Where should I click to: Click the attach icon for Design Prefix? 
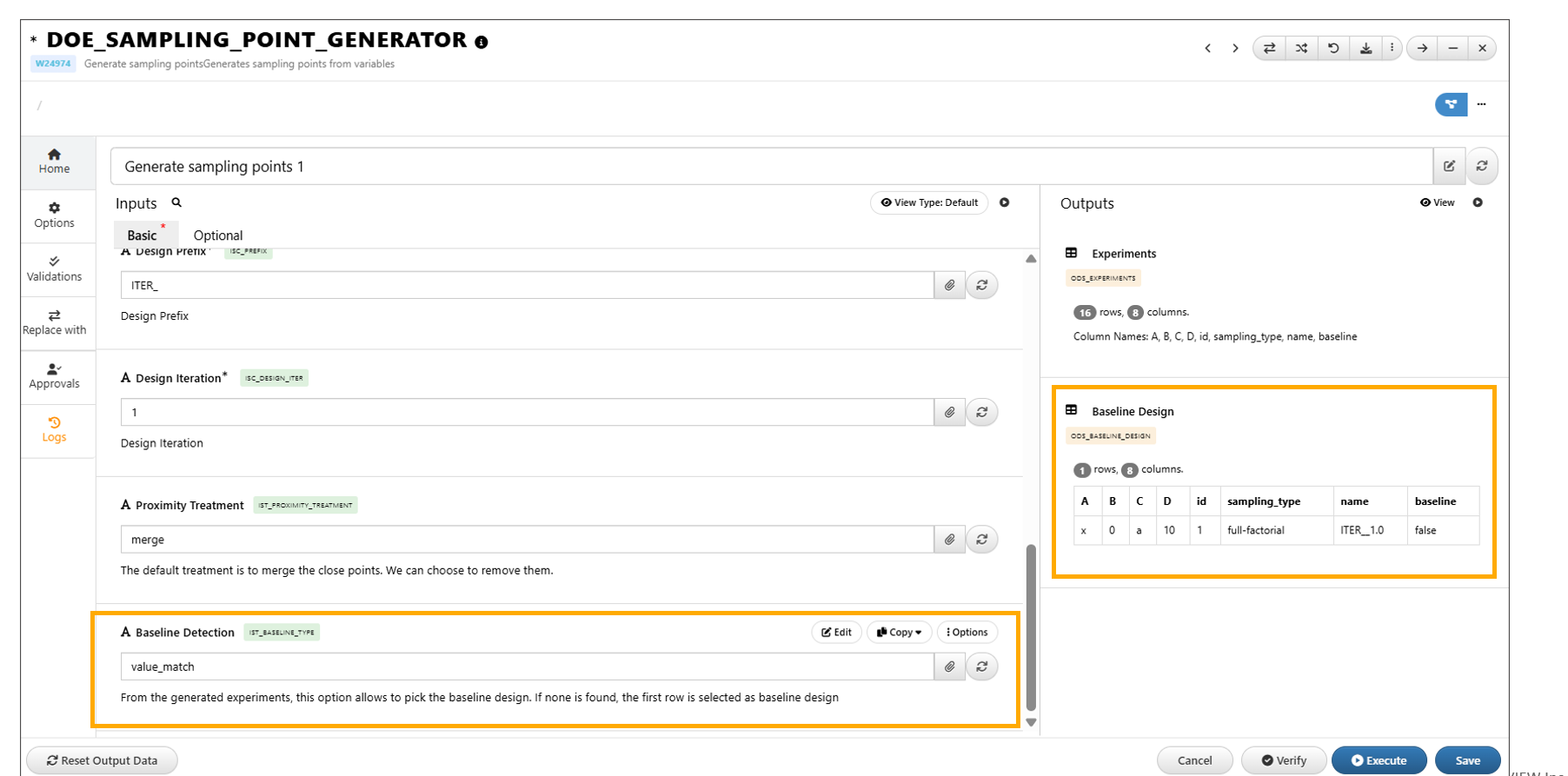tap(949, 285)
